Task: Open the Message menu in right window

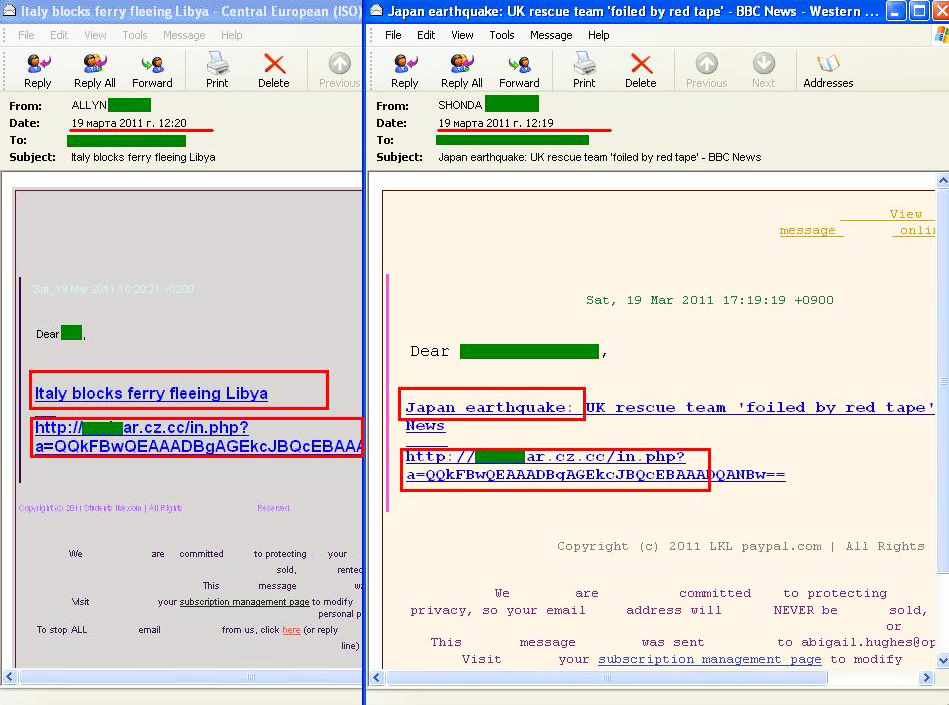Action: click(x=551, y=35)
